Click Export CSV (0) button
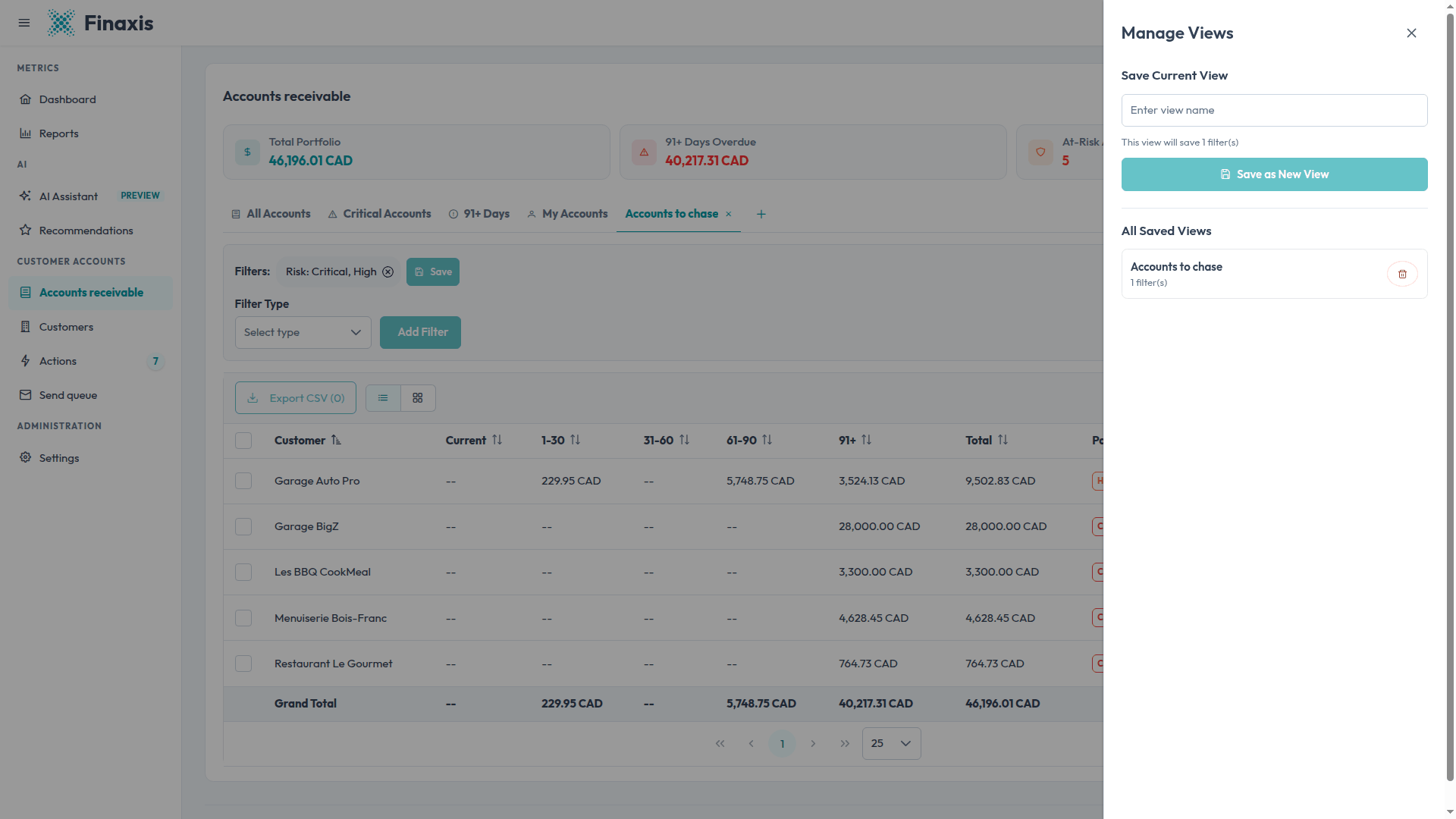This screenshot has width=1456, height=819. tap(296, 398)
